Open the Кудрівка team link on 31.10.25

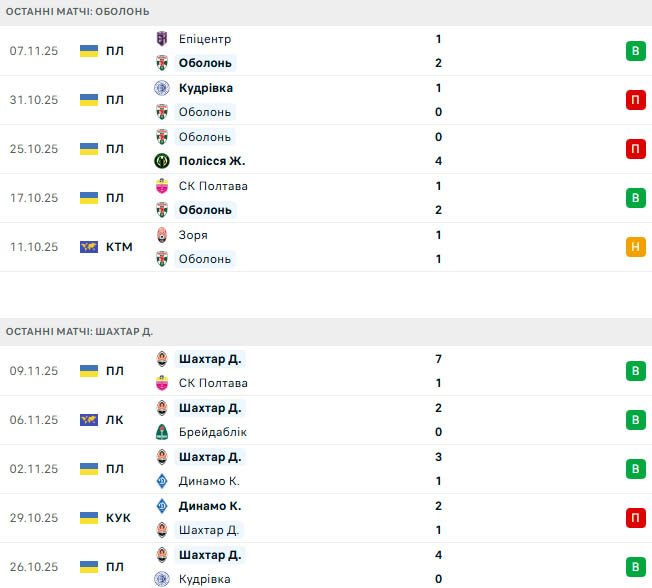coord(206,88)
